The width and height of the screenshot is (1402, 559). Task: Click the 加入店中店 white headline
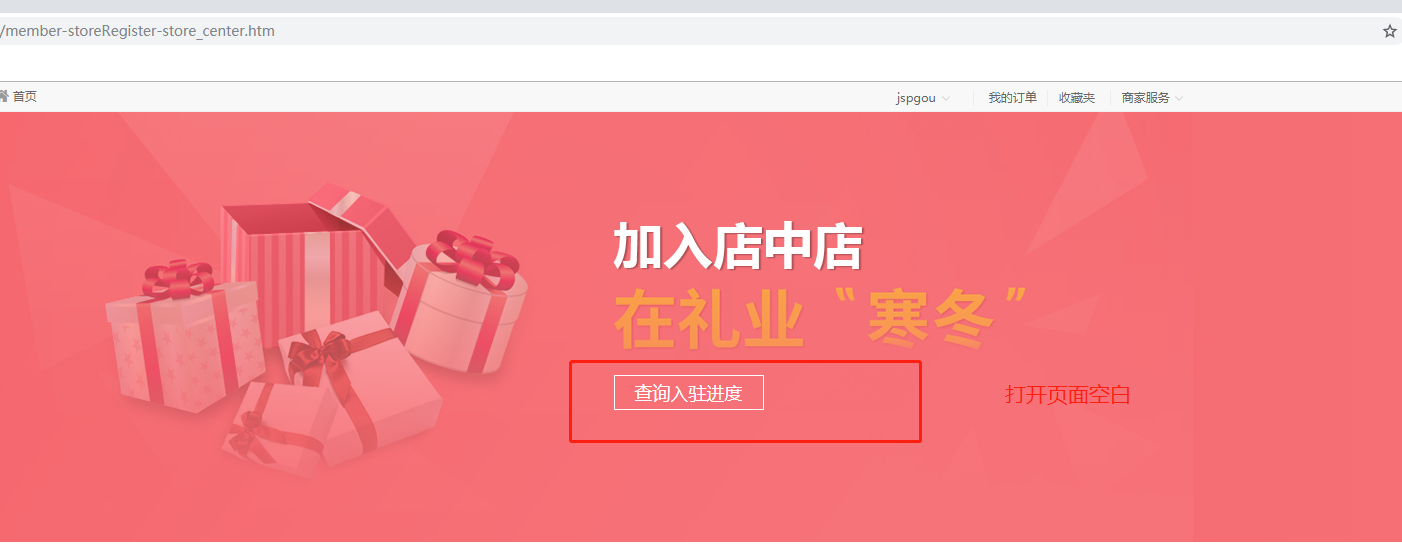737,247
